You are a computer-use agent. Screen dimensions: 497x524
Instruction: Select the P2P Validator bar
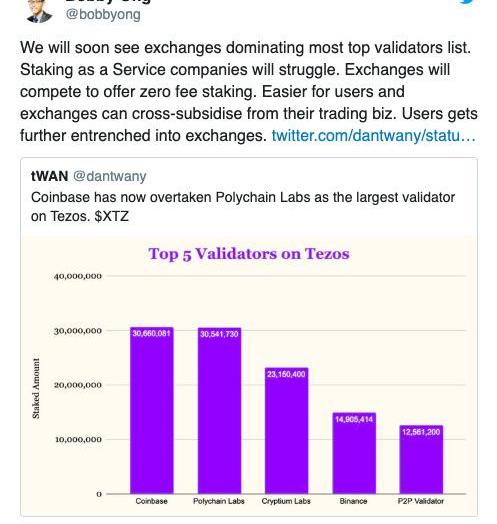click(421, 460)
